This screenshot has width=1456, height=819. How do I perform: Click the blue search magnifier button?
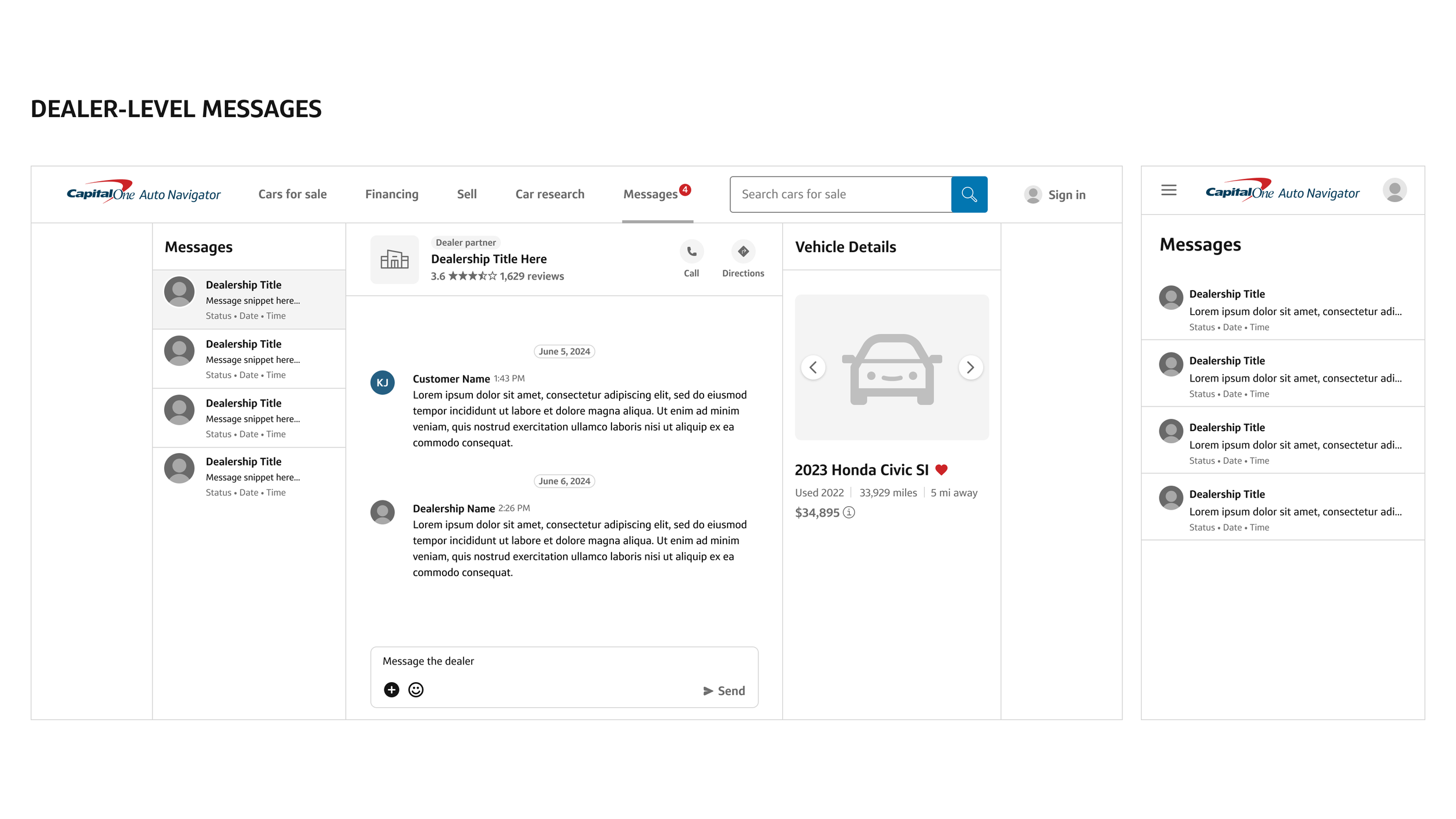pyautogui.click(x=969, y=194)
